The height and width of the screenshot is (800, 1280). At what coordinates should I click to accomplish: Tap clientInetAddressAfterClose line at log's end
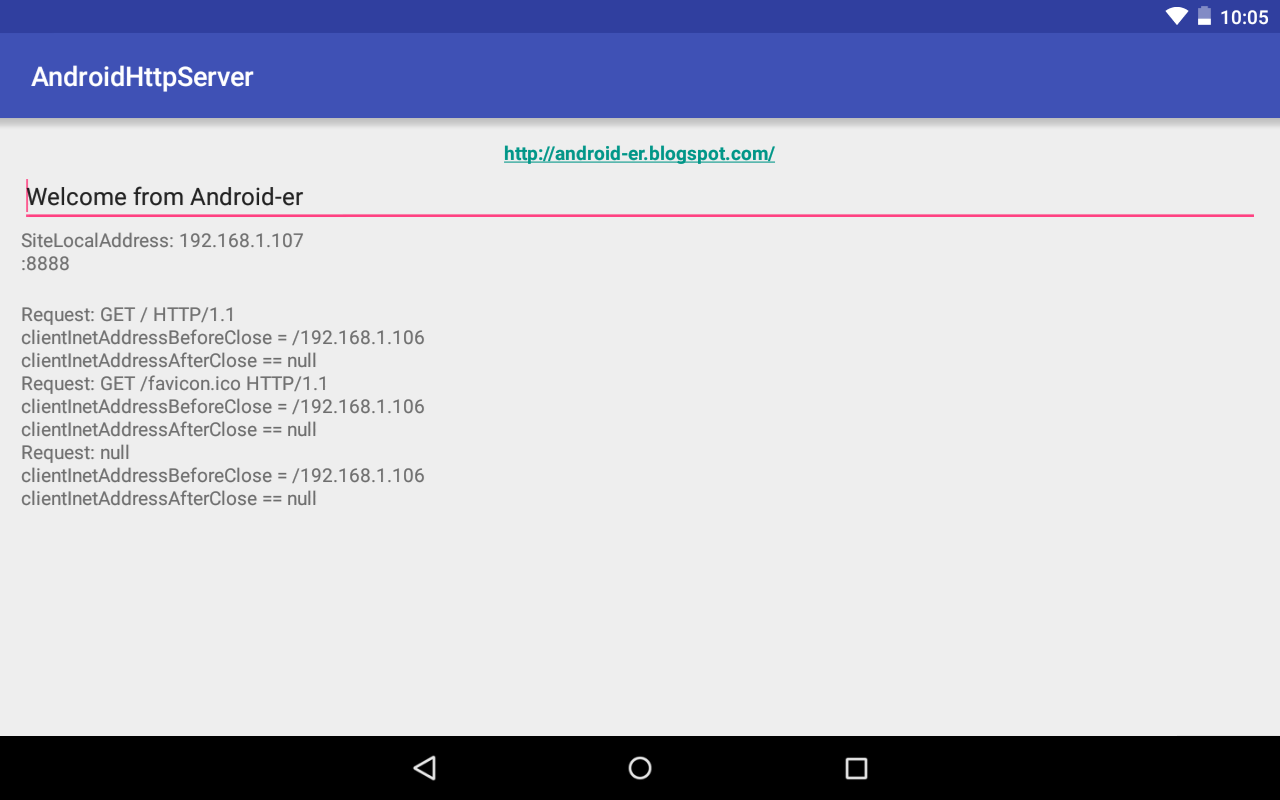click(169, 499)
